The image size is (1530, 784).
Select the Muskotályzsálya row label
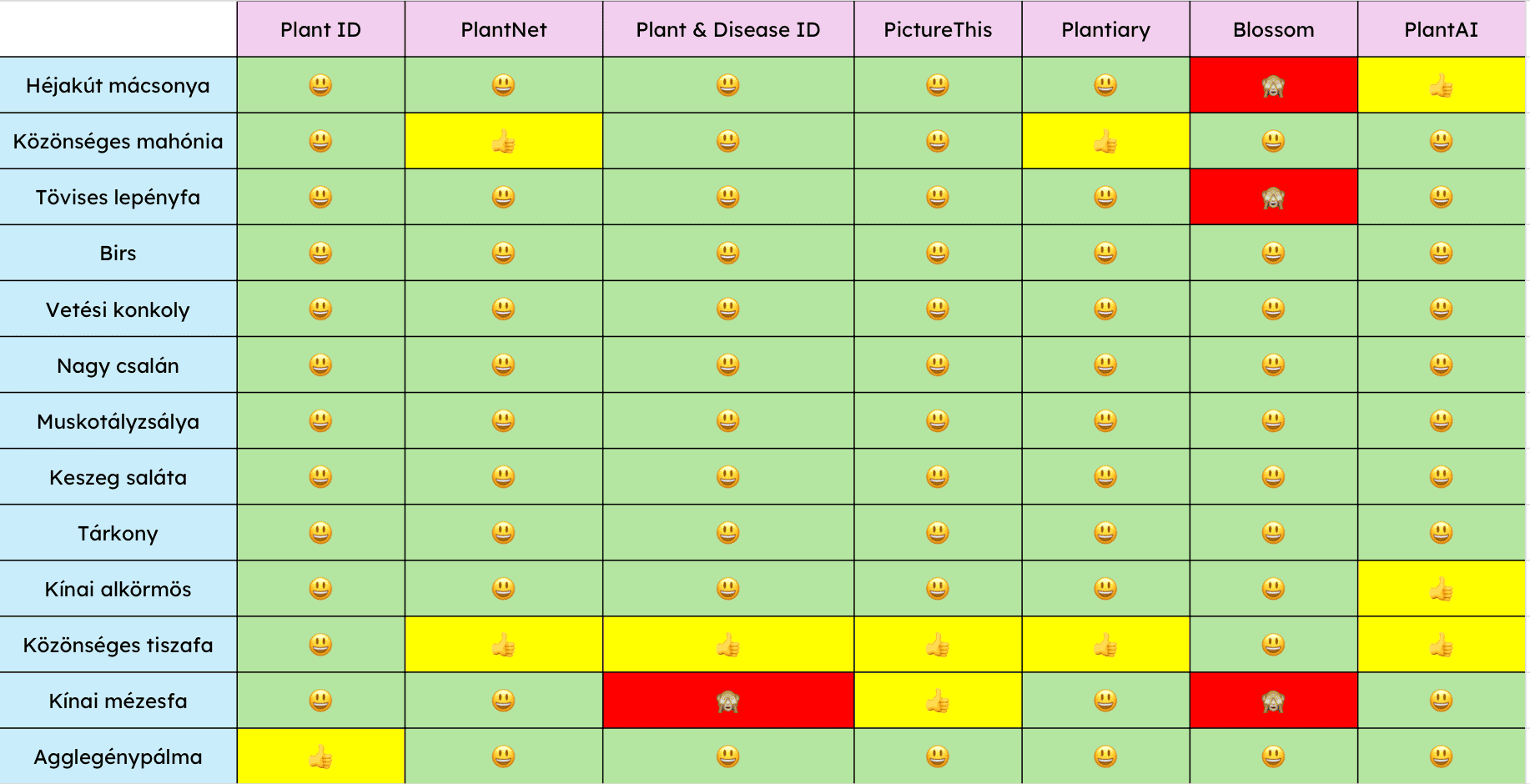[x=118, y=421]
